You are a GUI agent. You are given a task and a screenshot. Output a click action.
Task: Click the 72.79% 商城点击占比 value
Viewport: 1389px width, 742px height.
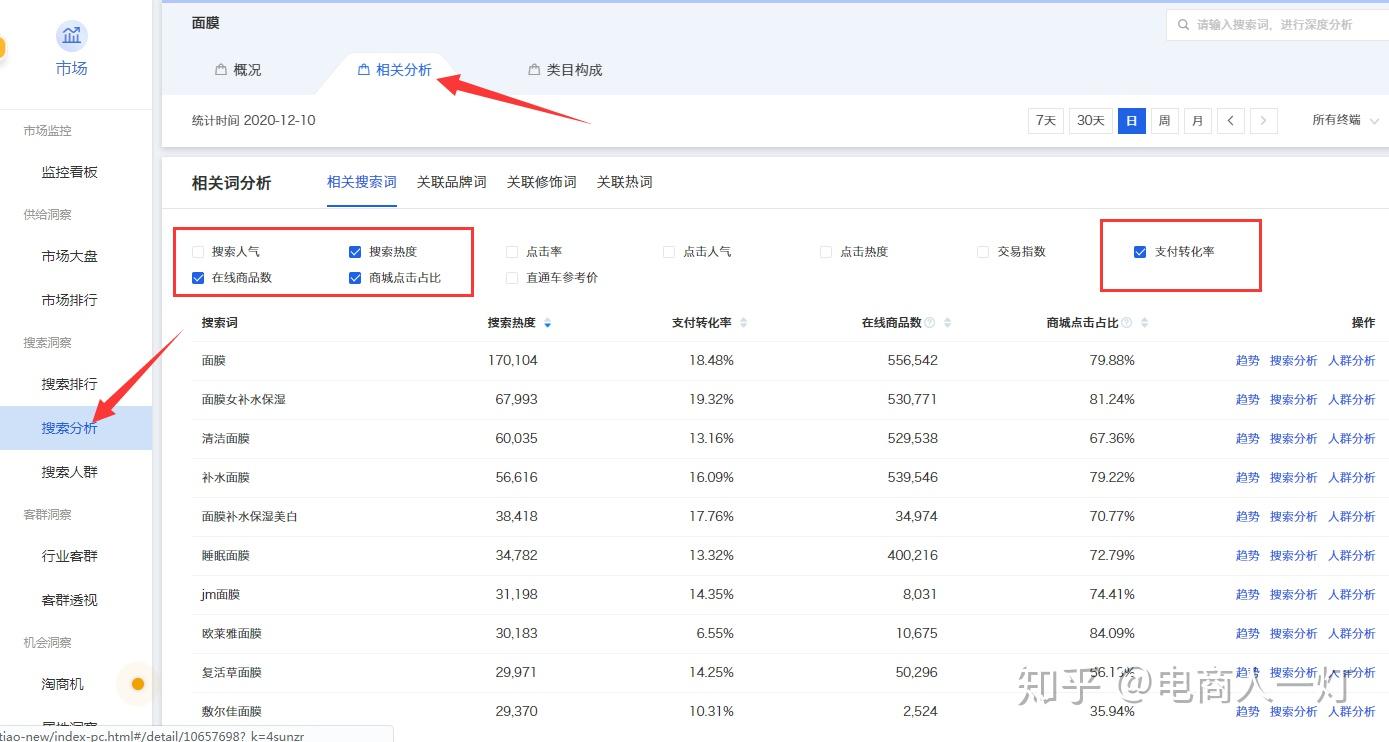[1112, 555]
